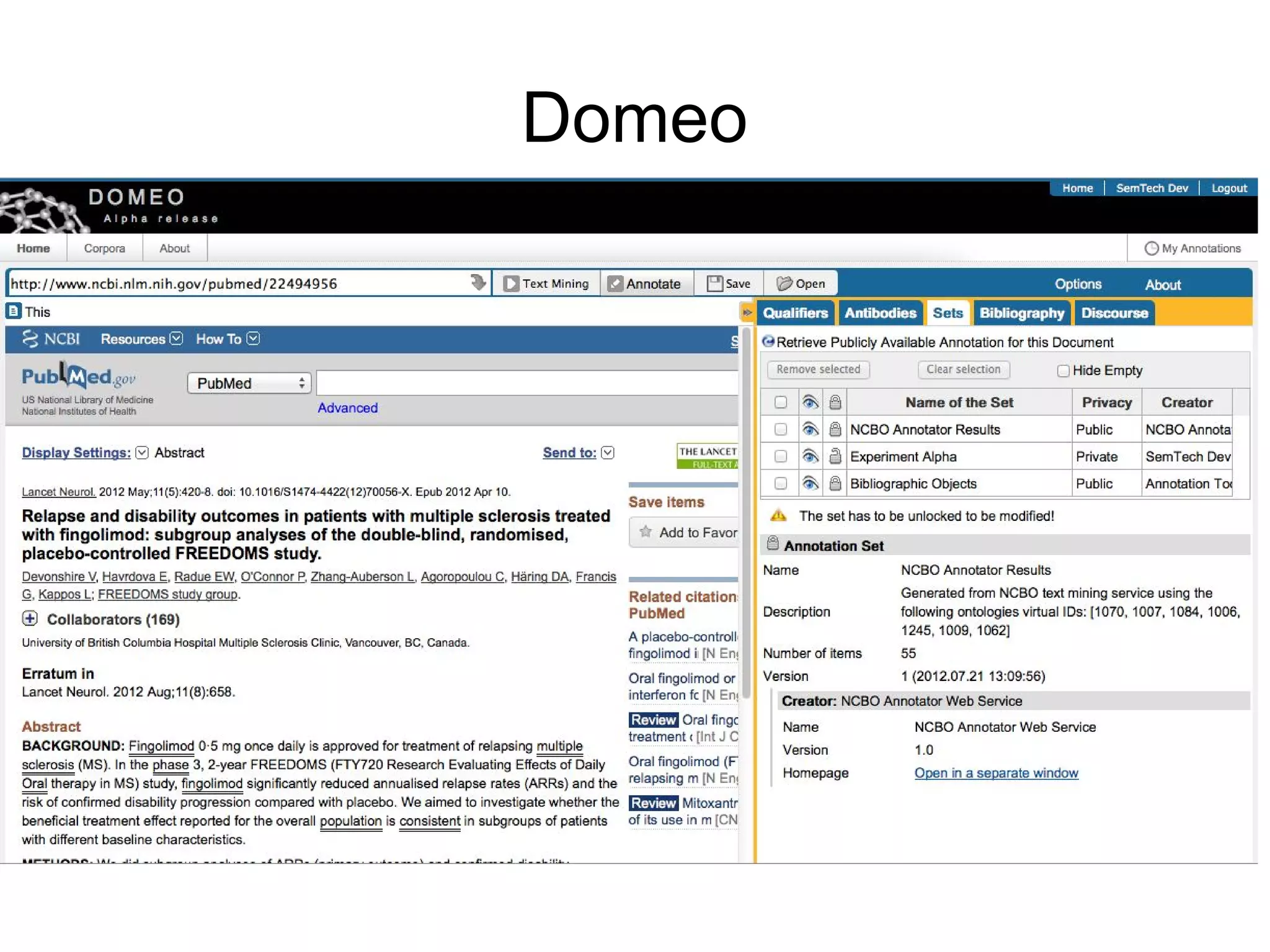1270x952 pixels.
Task: Click the Save floppy disk icon
Action: pos(715,283)
